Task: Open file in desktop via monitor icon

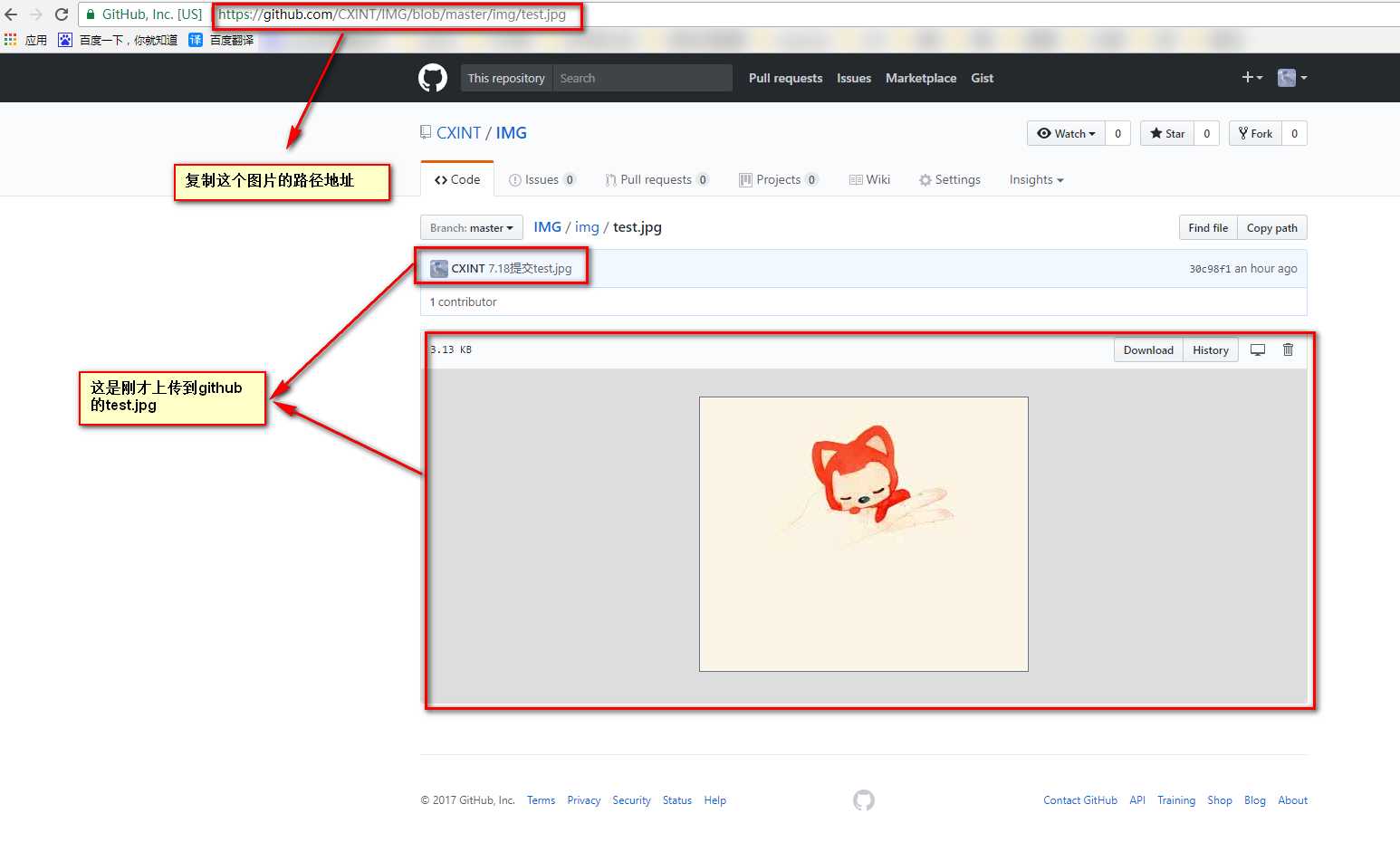Action: pyautogui.click(x=1258, y=349)
